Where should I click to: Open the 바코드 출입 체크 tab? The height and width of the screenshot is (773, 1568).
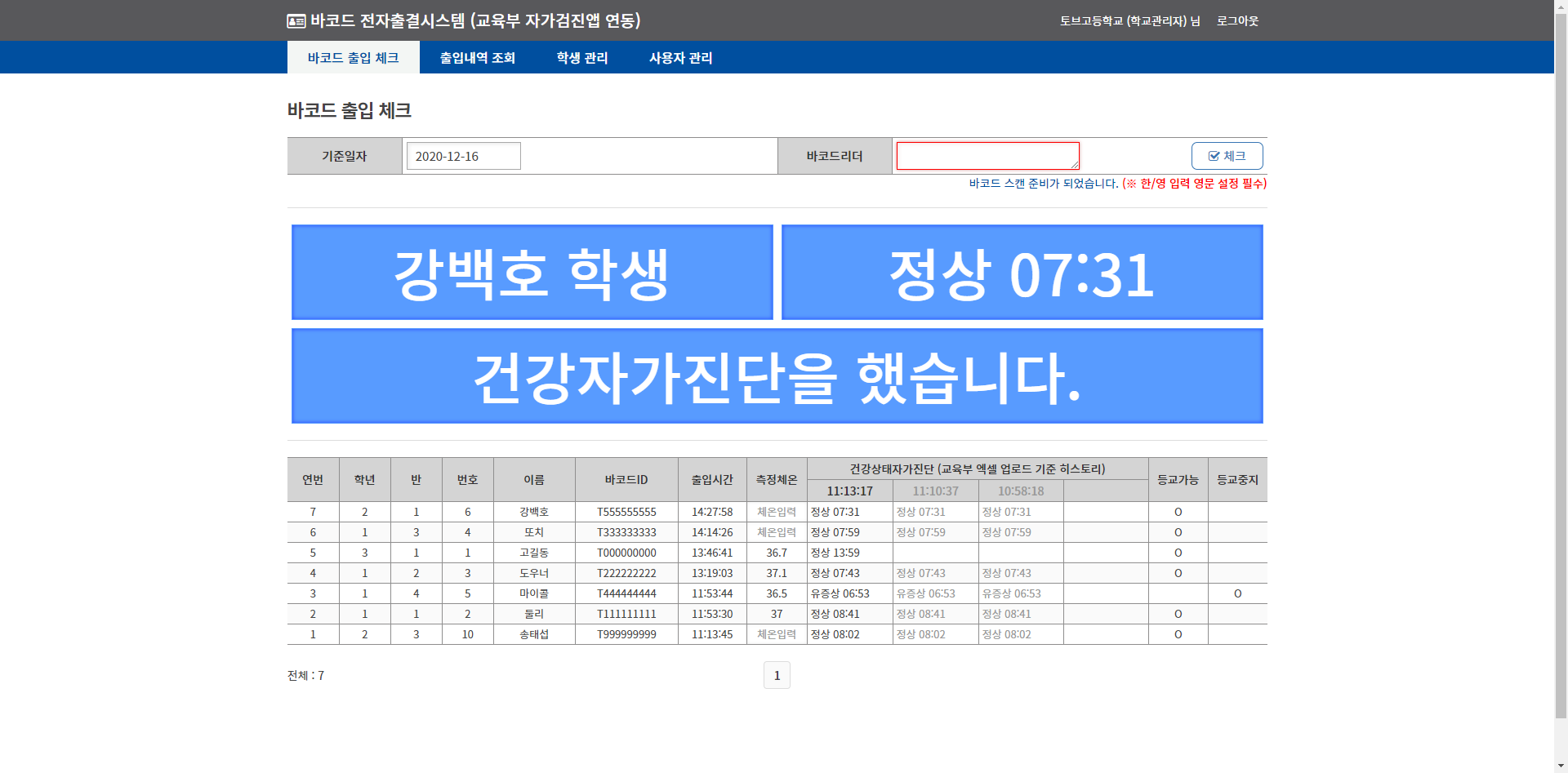353,58
